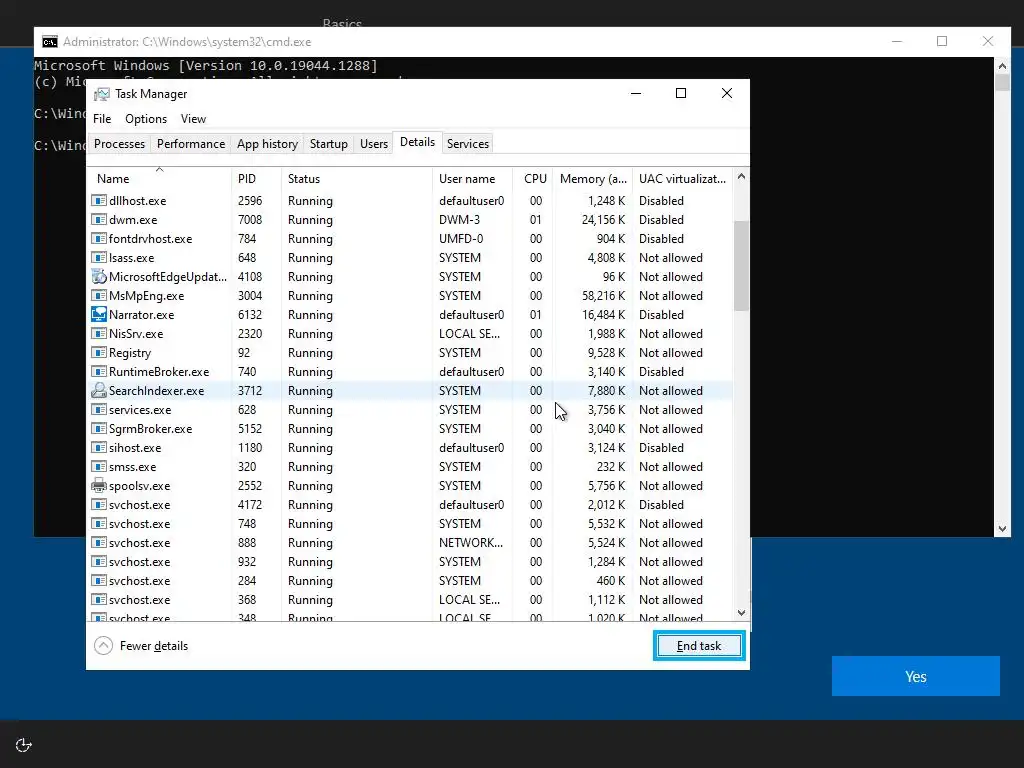Switch to the Users tab
The image size is (1024, 768).
(x=374, y=144)
